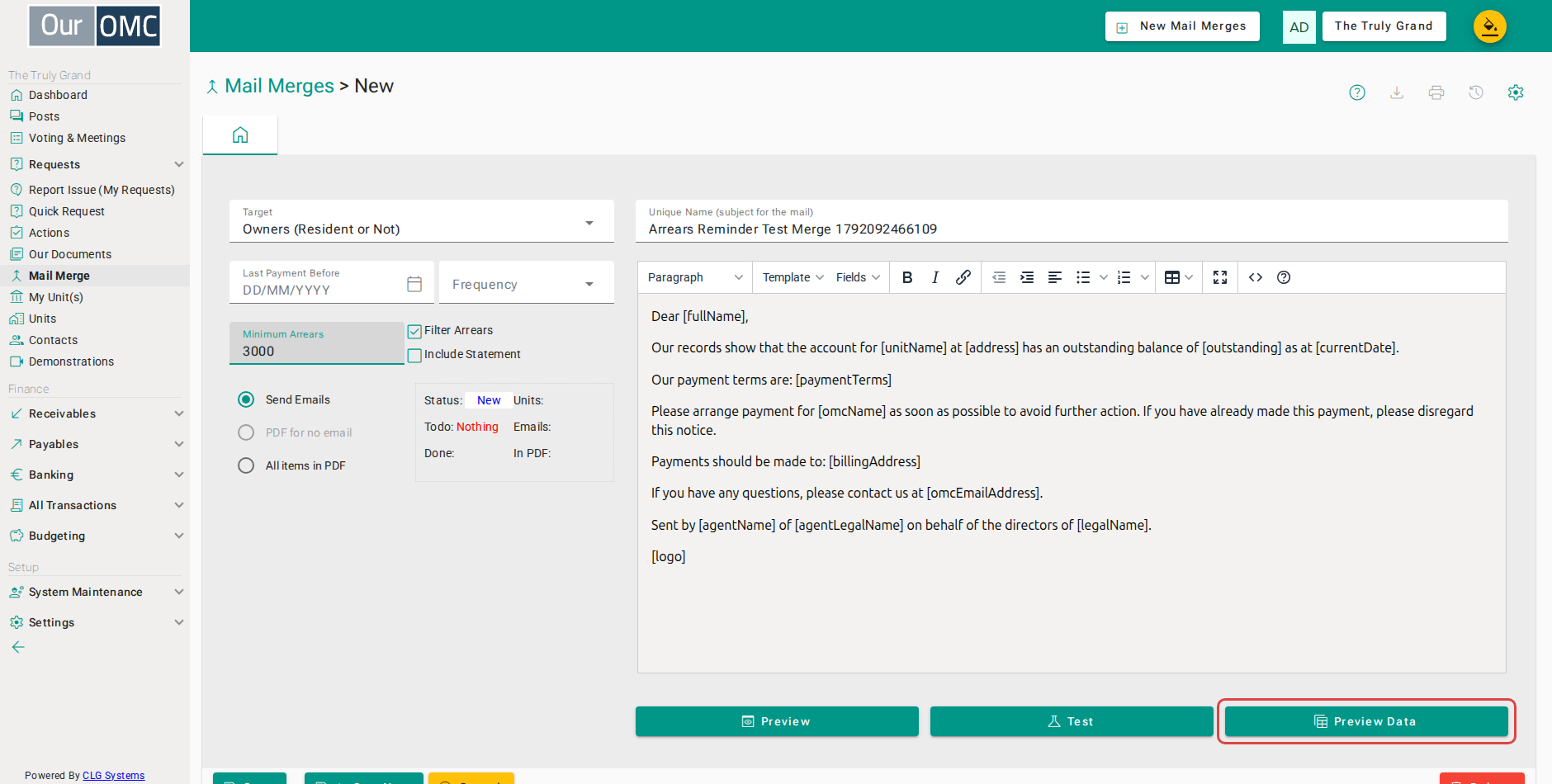The image size is (1552, 784).
Task: Increase indent in the editor toolbar
Action: coord(1027,277)
